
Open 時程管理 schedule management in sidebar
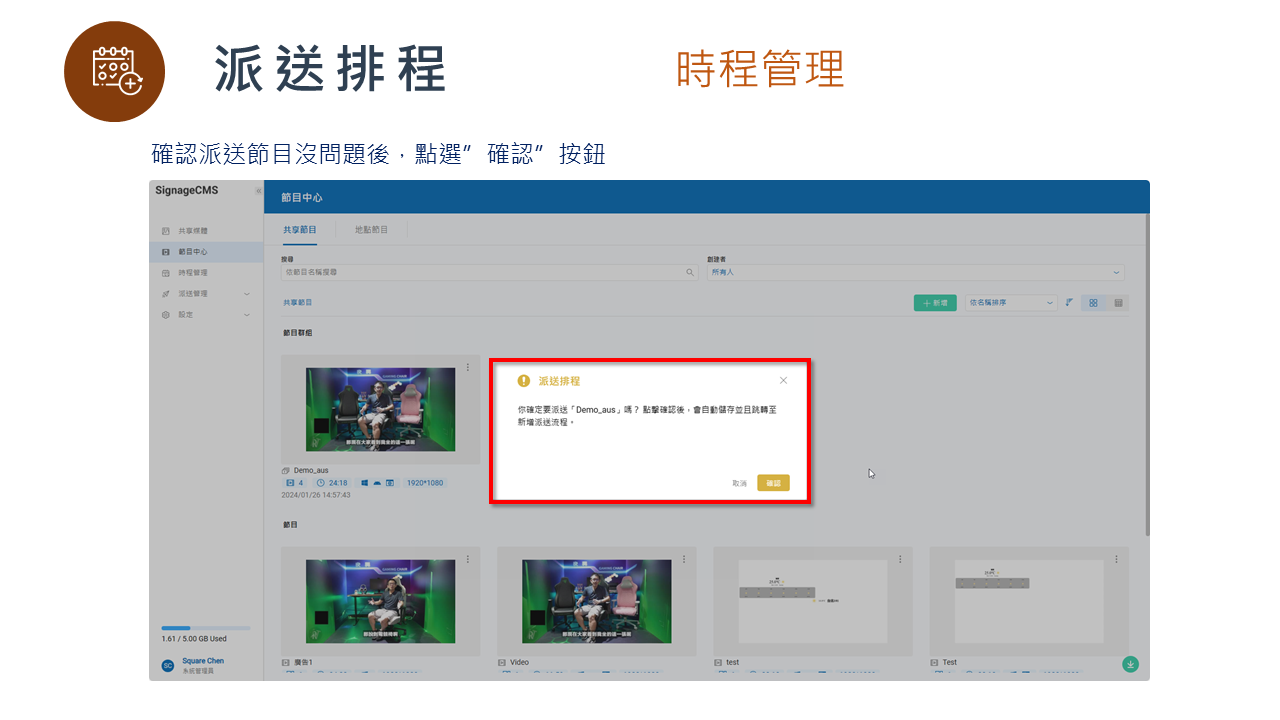pos(166,272)
